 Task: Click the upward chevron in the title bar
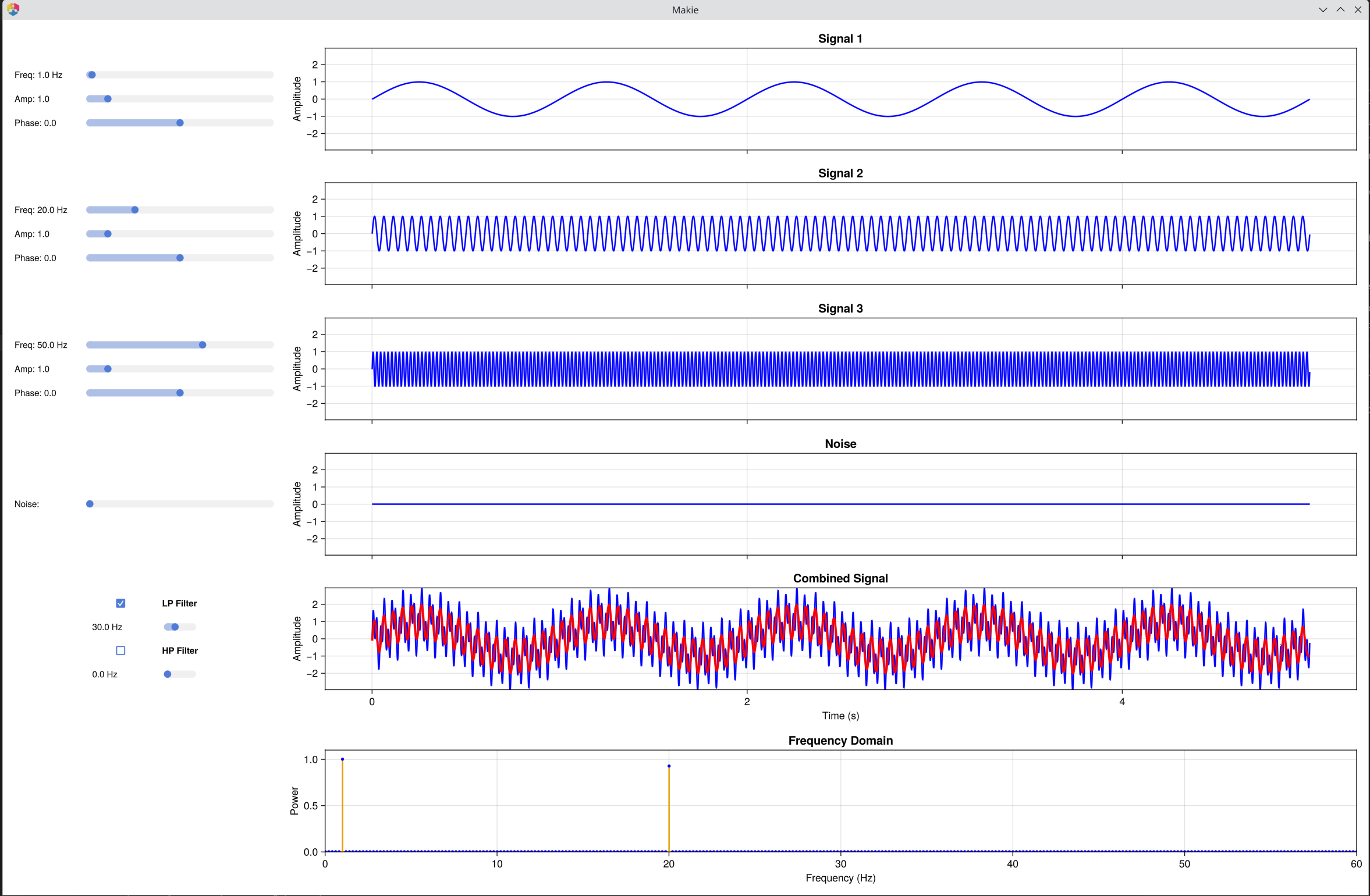(x=1341, y=10)
